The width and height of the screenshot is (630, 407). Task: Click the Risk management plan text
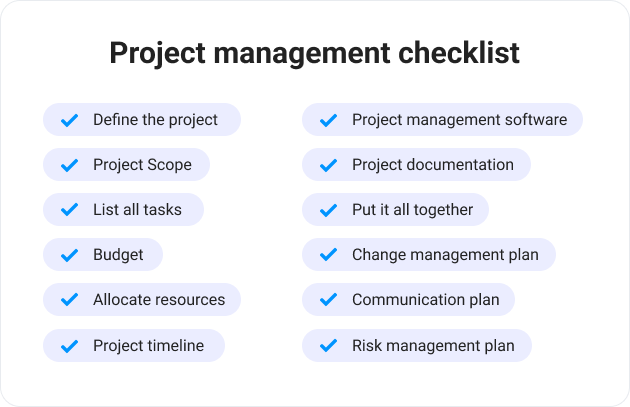point(433,346)
